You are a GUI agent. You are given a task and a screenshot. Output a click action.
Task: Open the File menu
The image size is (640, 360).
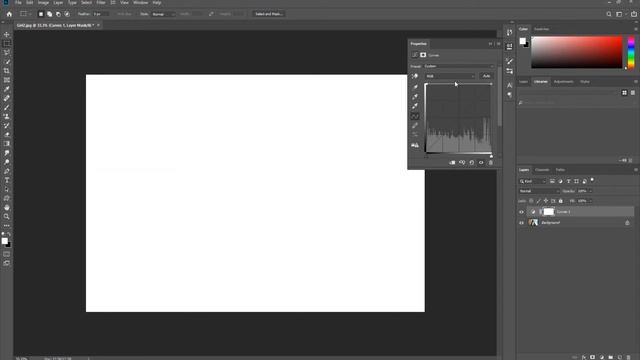coord(18,2)
